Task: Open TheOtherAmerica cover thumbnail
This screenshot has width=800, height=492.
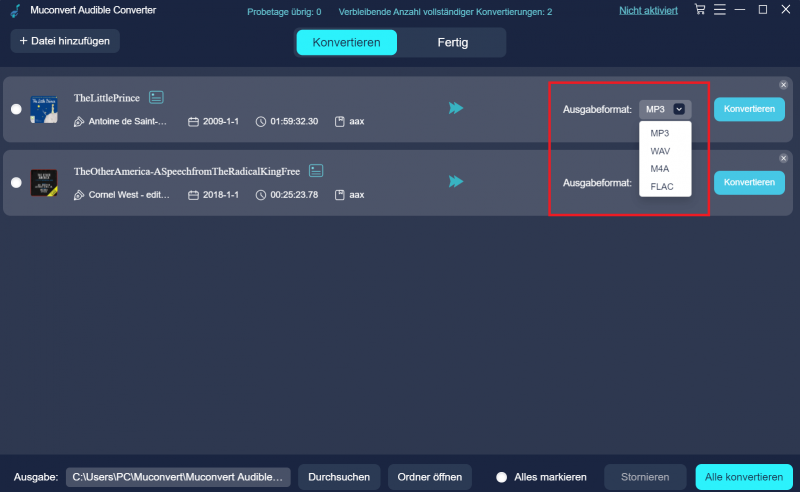Action: (x=44, y=183)
